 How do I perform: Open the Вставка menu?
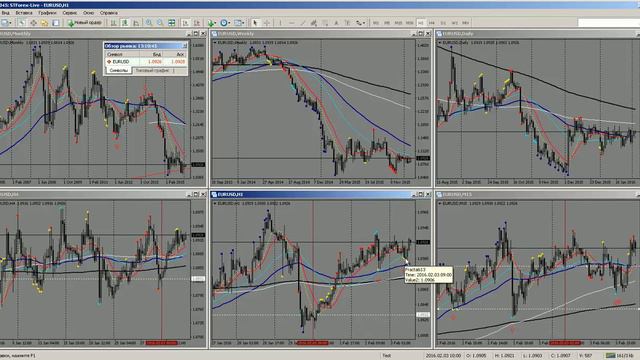tap(24, 13)
